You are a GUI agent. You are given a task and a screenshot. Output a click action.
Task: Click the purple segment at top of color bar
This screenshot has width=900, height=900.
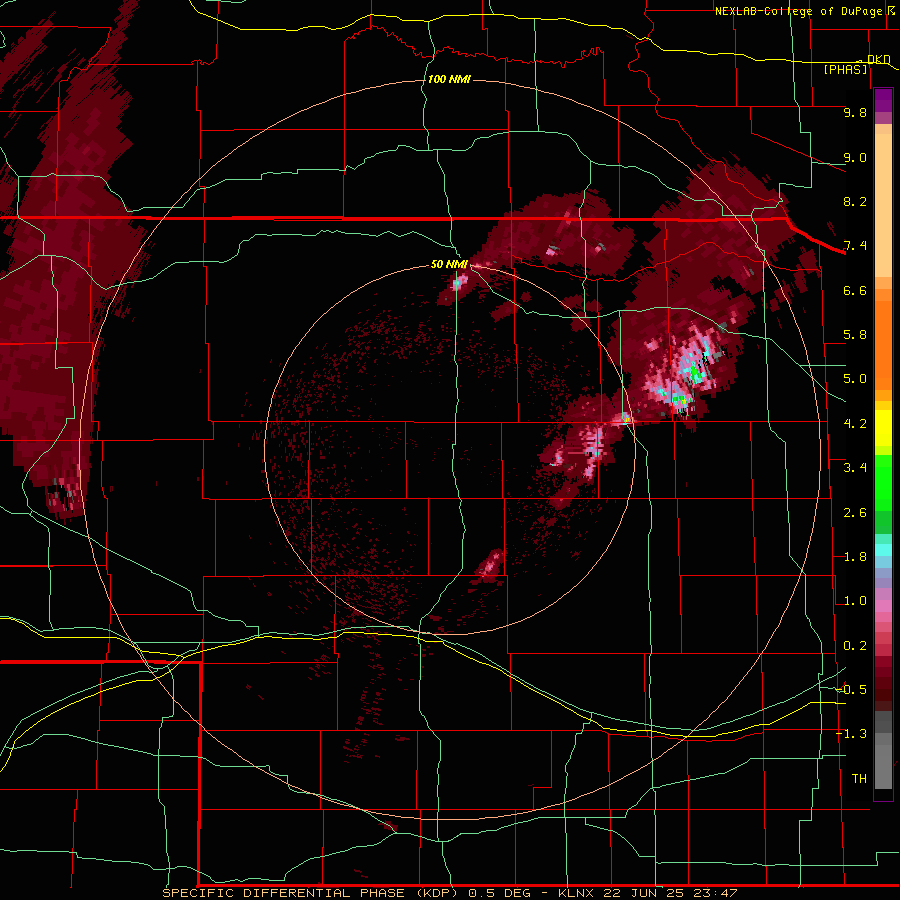pyautogui.click(x=883, y=100)
